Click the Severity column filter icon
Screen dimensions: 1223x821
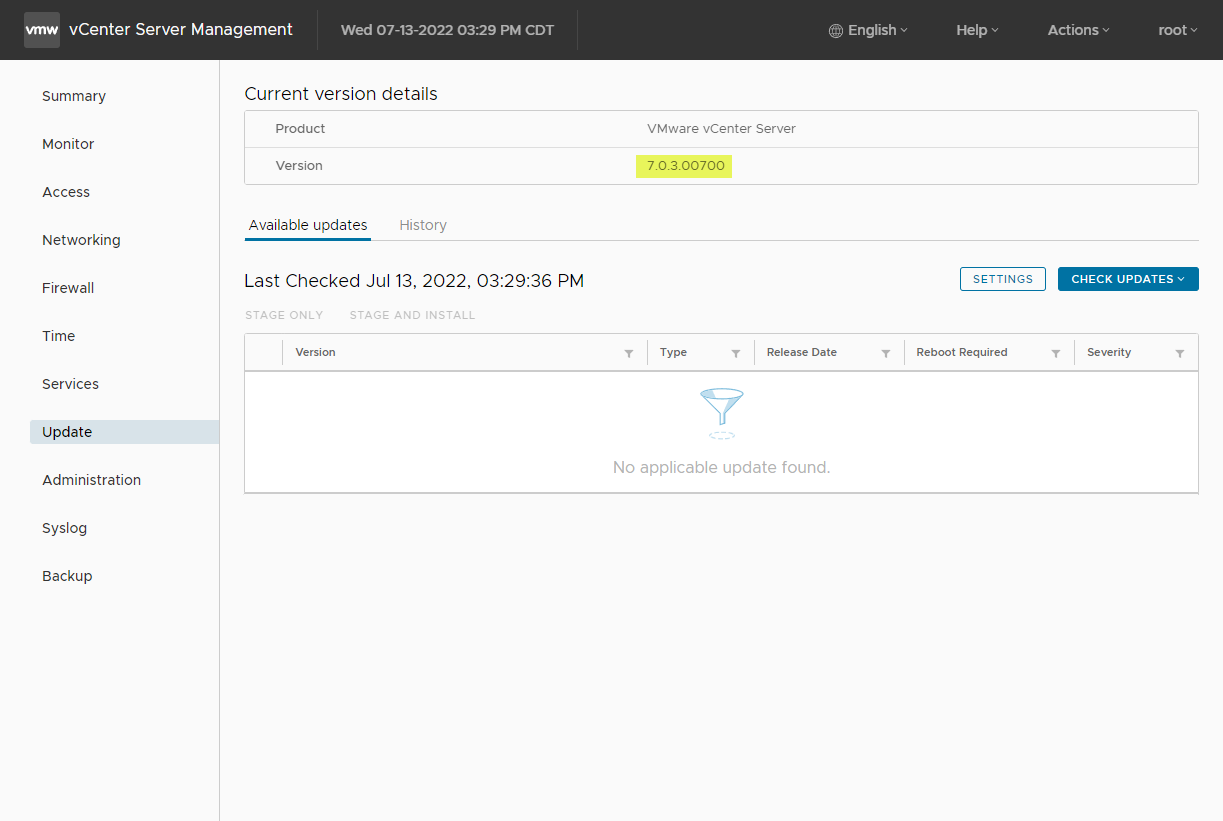tap(1180, 353)
